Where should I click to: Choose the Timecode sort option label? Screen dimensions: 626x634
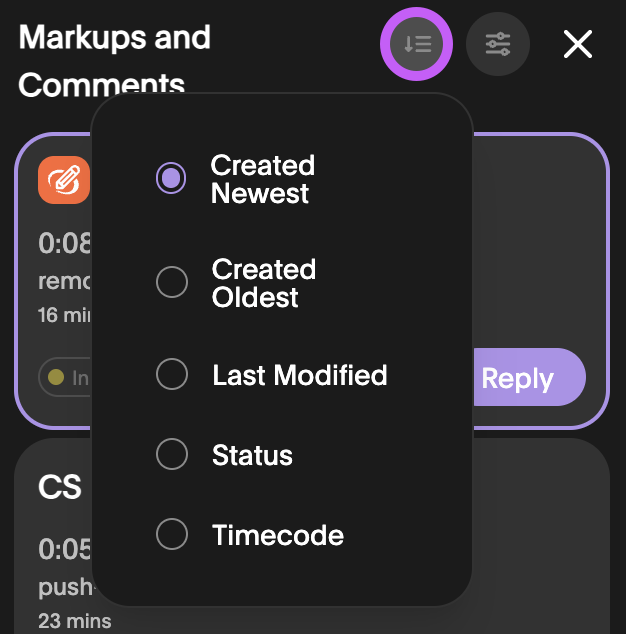click(278, 535)
